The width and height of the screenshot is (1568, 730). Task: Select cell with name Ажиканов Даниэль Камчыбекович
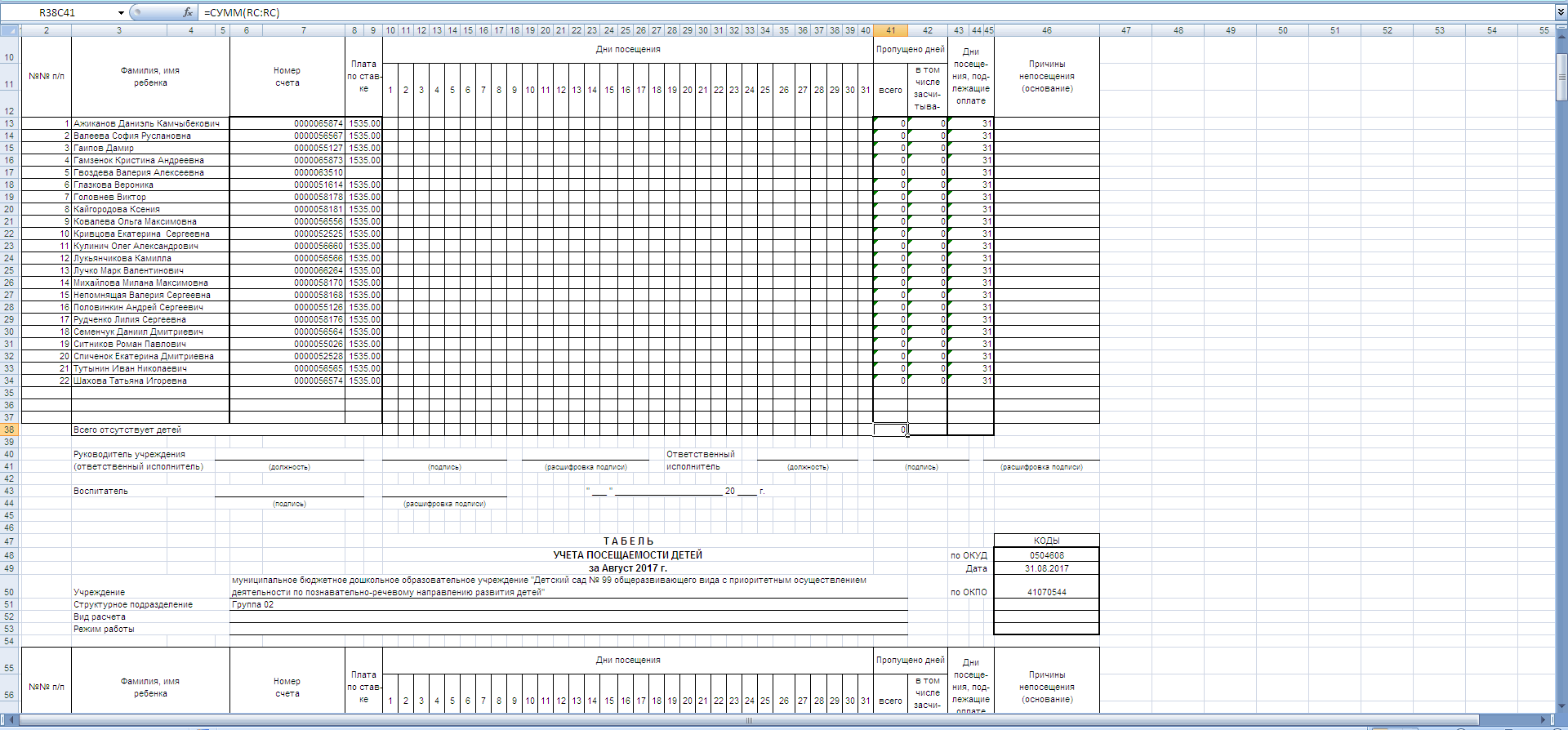(x=147, y=123)
